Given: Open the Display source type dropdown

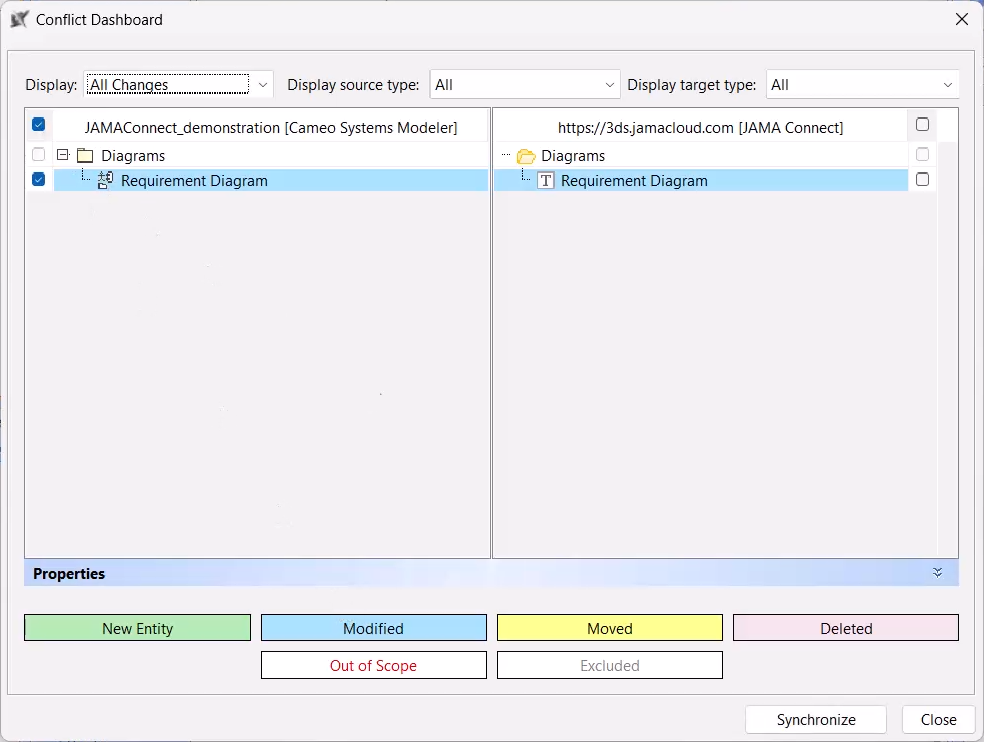Looking at the screenshot, I should coord(525,85).
